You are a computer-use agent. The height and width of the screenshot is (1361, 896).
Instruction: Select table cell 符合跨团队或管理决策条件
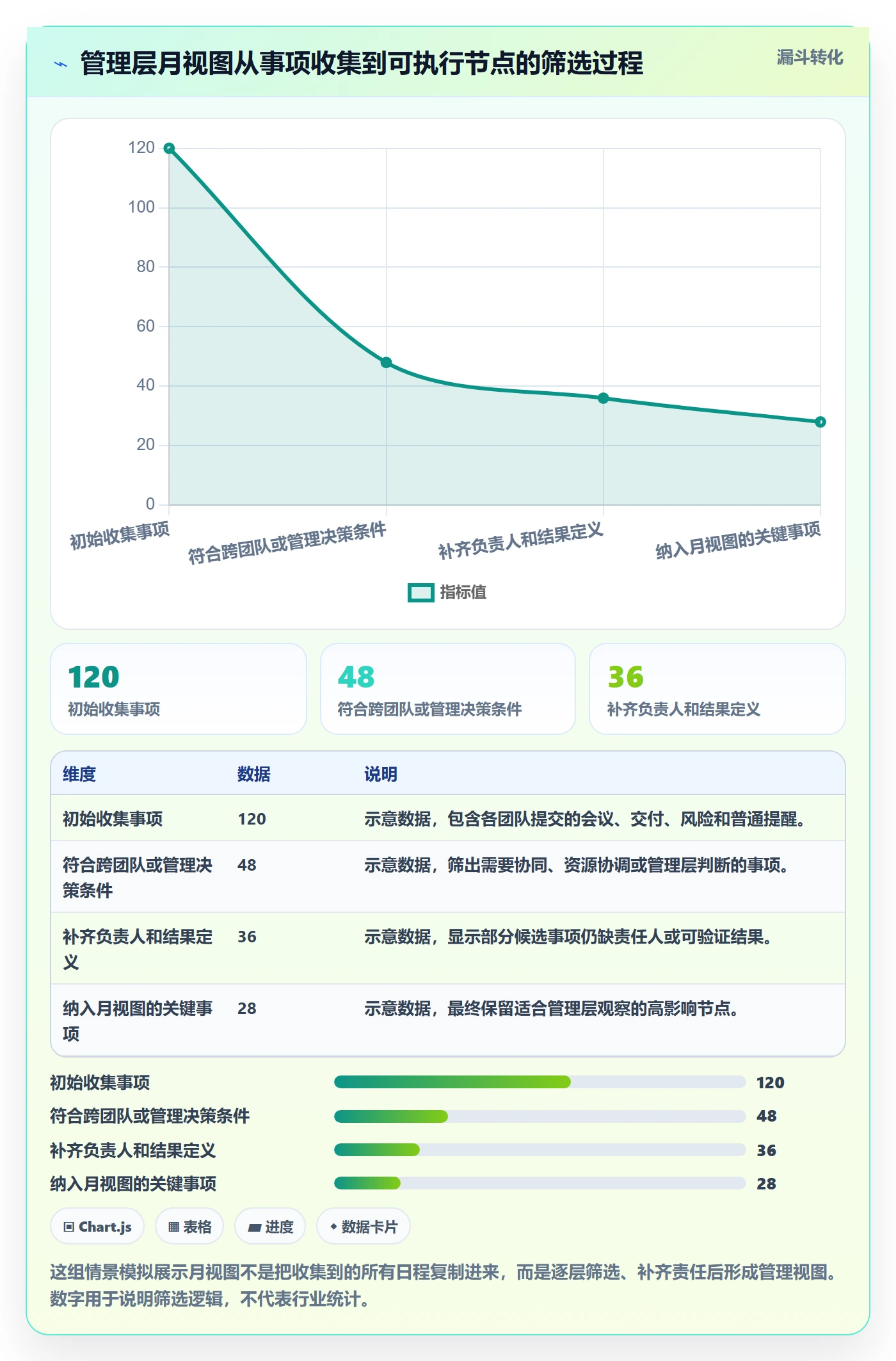138,878
